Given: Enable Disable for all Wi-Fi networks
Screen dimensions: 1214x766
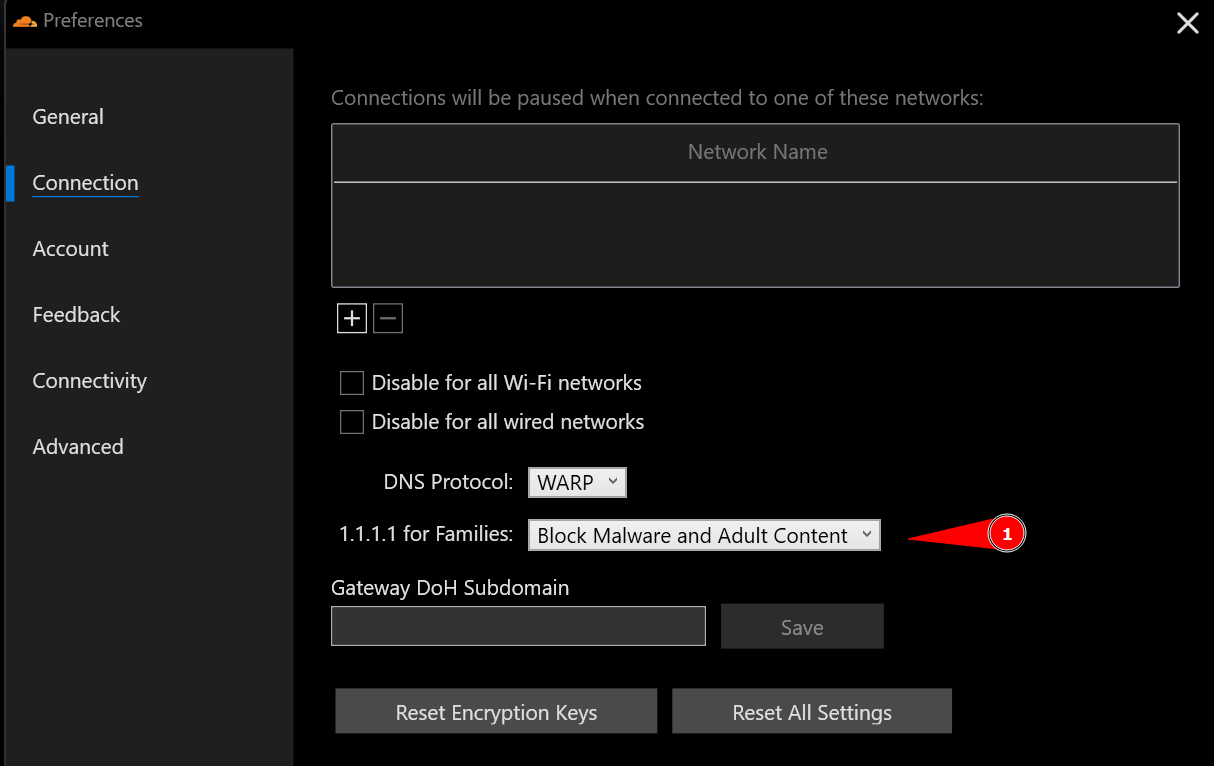Looking at the screenshot, I should click(351, 382).
